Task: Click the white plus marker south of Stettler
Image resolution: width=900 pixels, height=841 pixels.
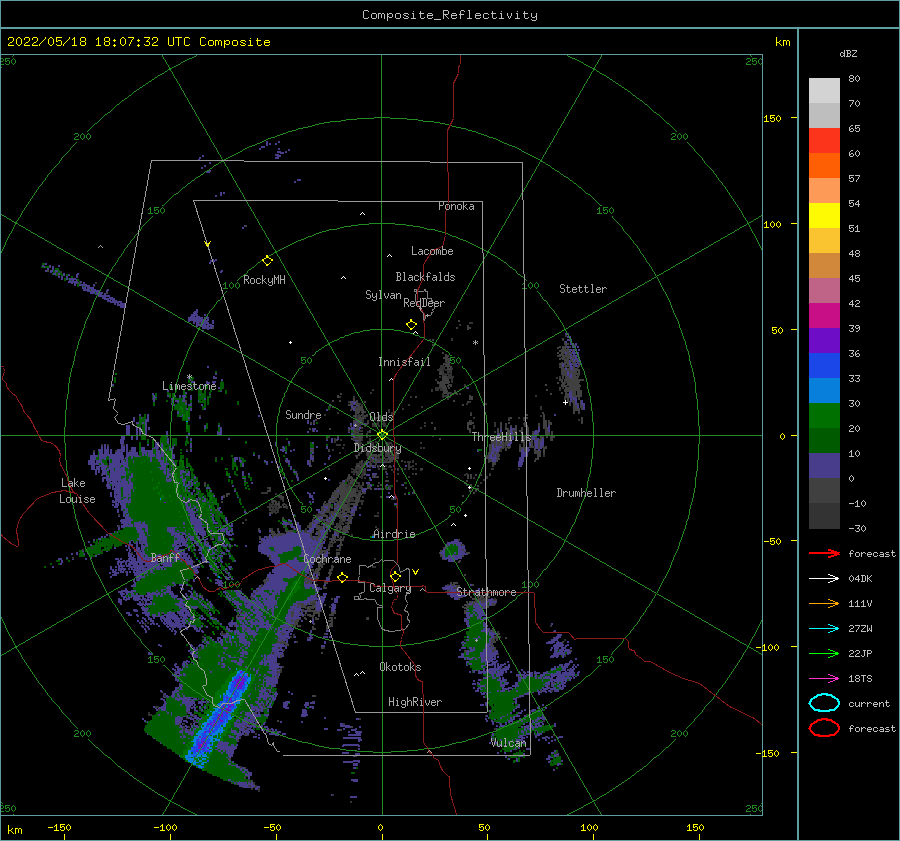Action: [x=565, y=402]
